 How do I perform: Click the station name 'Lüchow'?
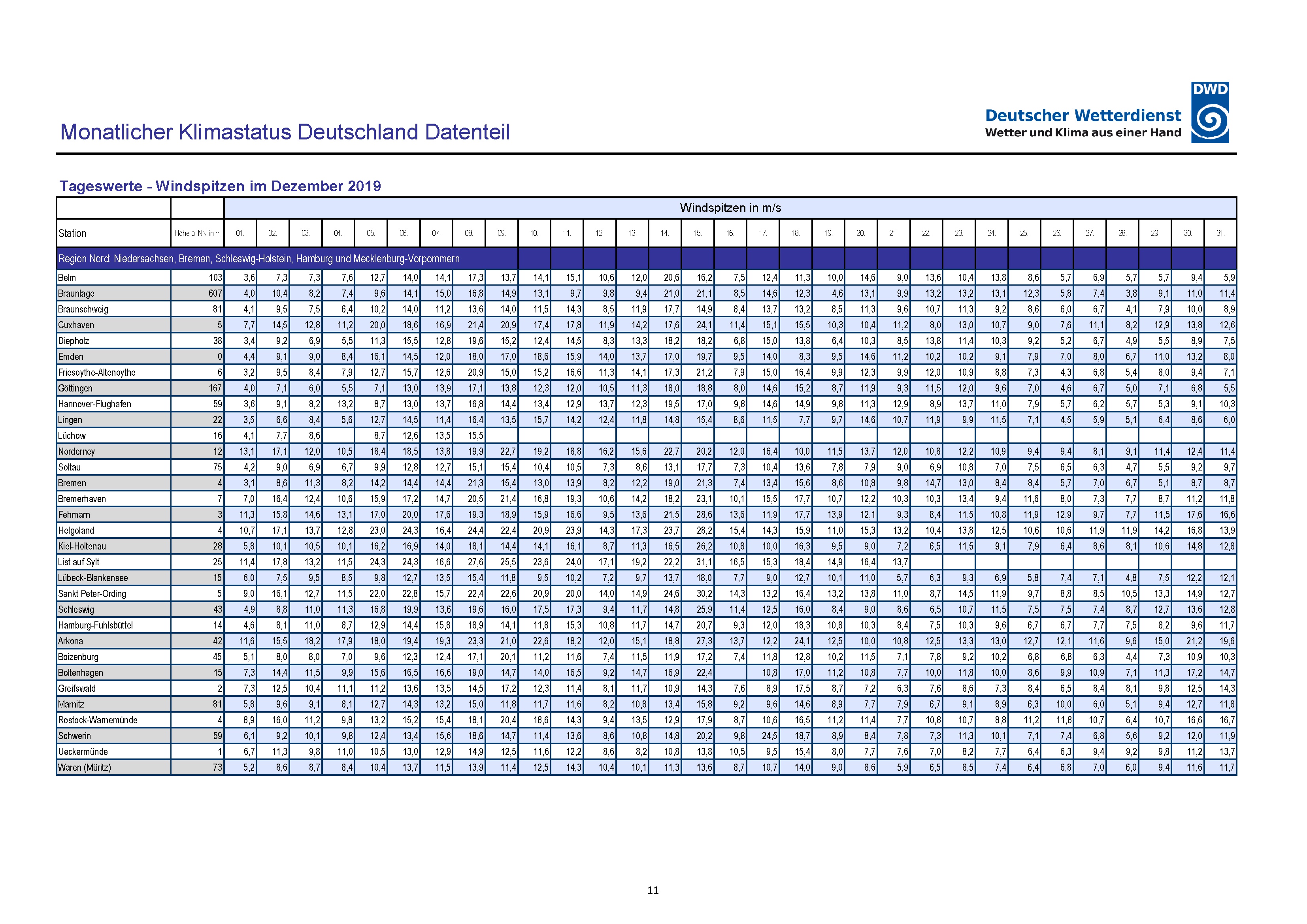72,436
